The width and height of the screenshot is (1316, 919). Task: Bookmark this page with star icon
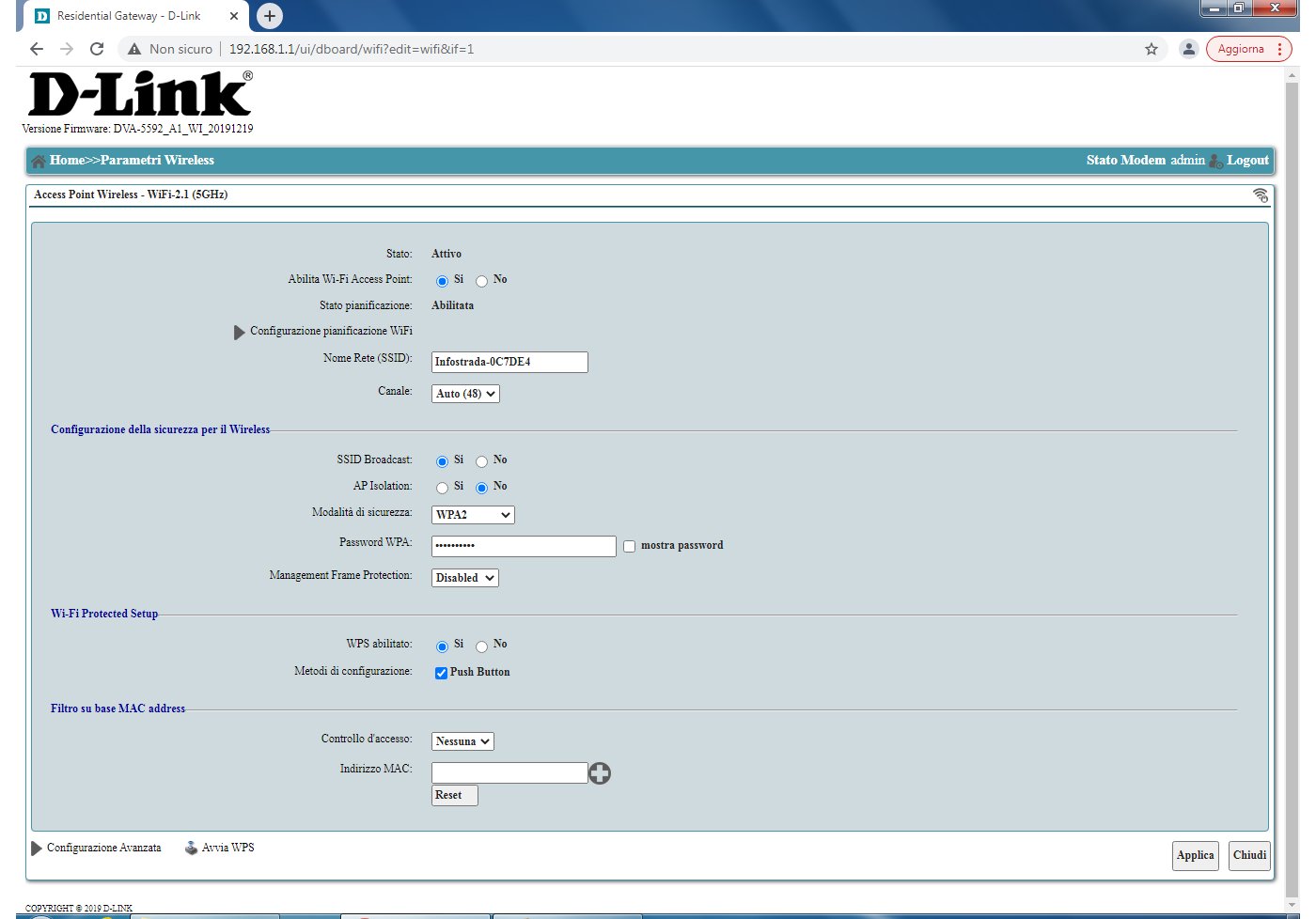point(1151,49)
